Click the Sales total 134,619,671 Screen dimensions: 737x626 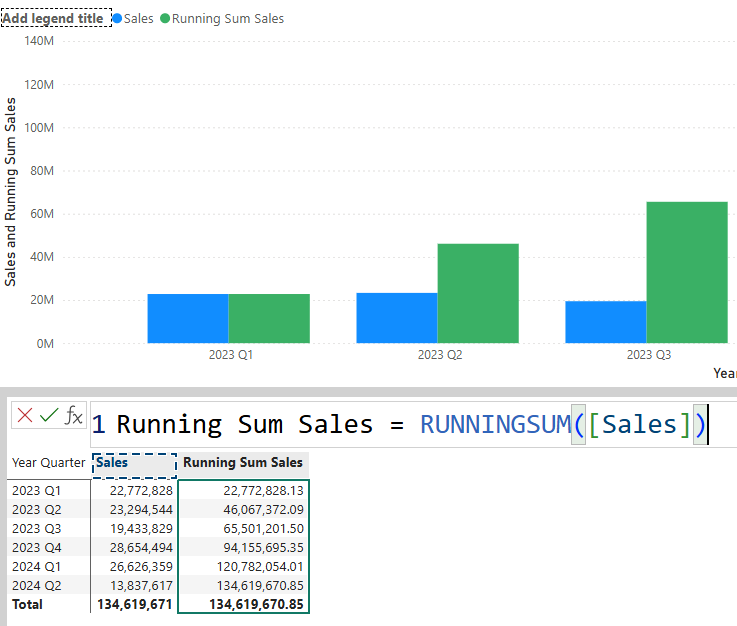[134, 604]
